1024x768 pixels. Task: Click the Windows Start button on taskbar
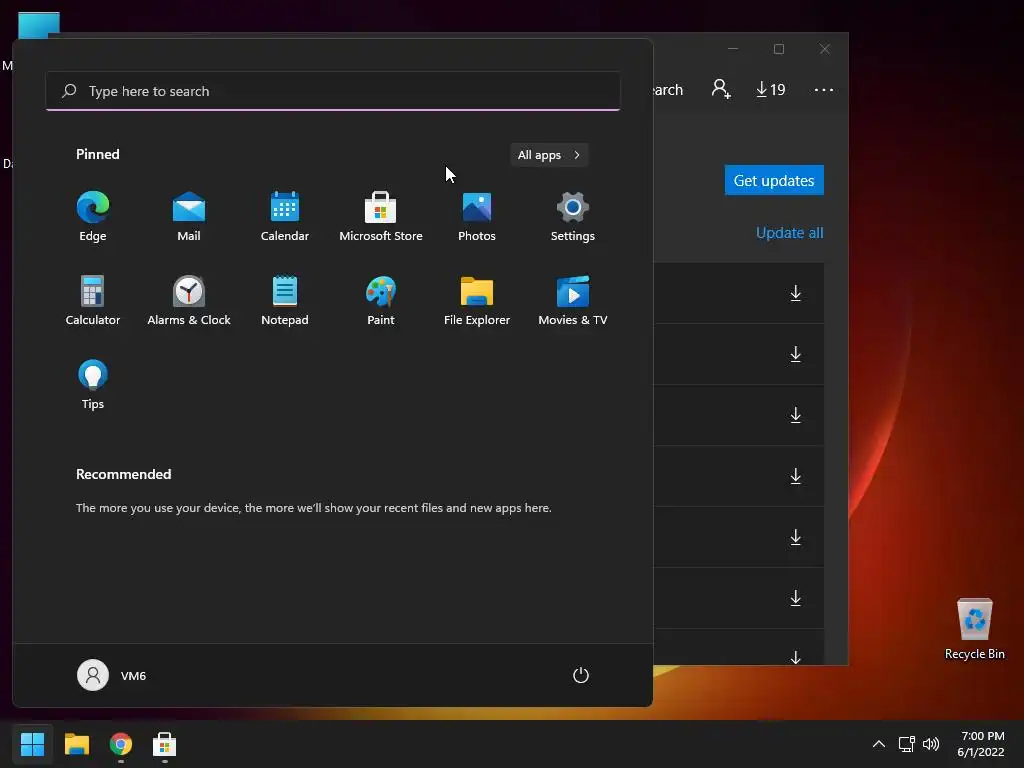coord(32,744)
